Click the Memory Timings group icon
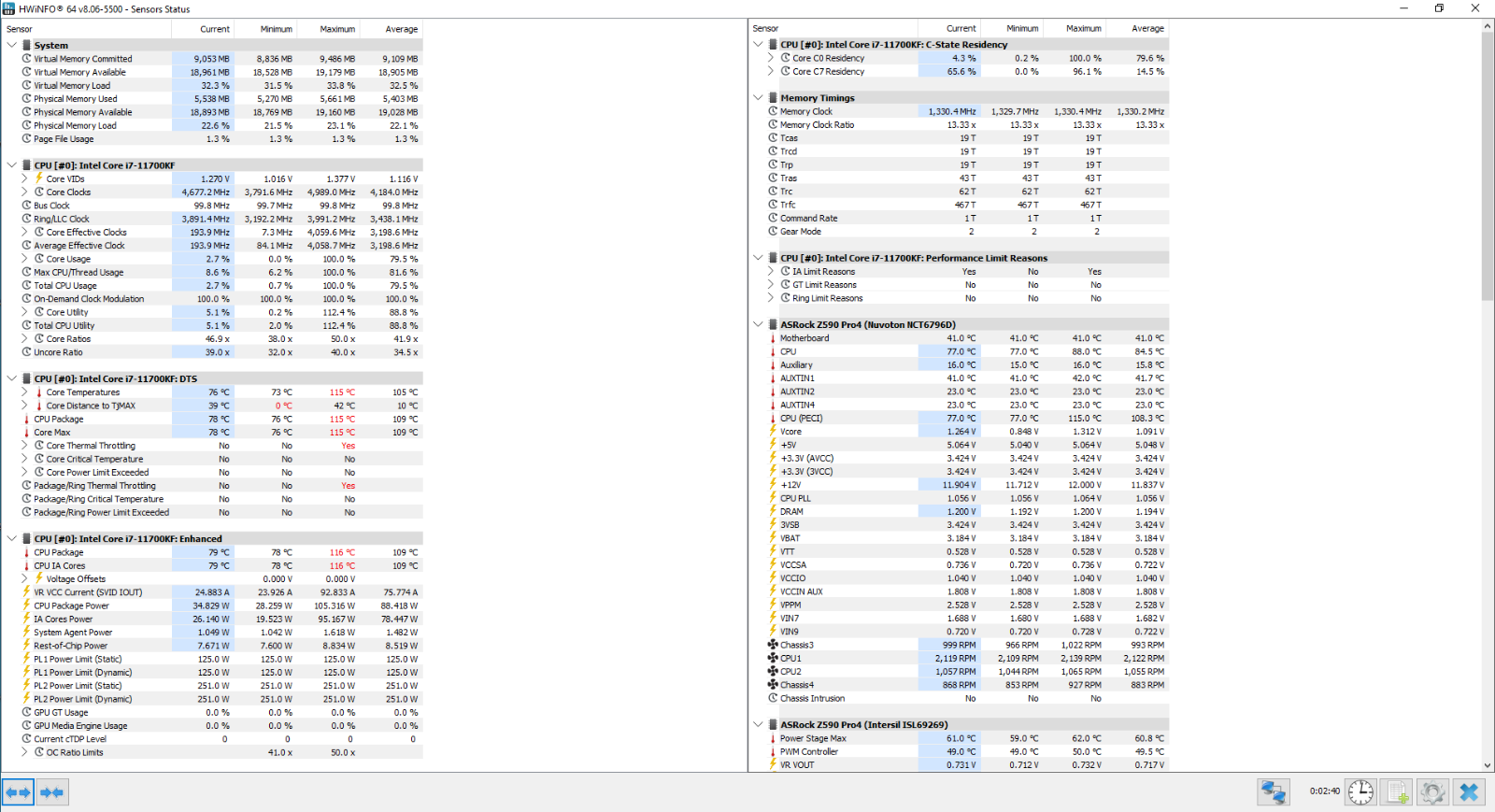Screen dimensions: 1495x812 [x=774, y=97]
